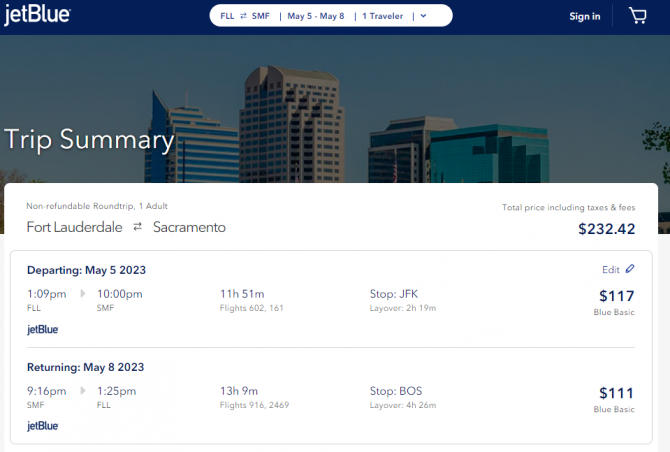The height and width of the screenshot is (452, 670).
Task: Click the jetBlue airline logo in departing flight
Action: coord(43,329)
